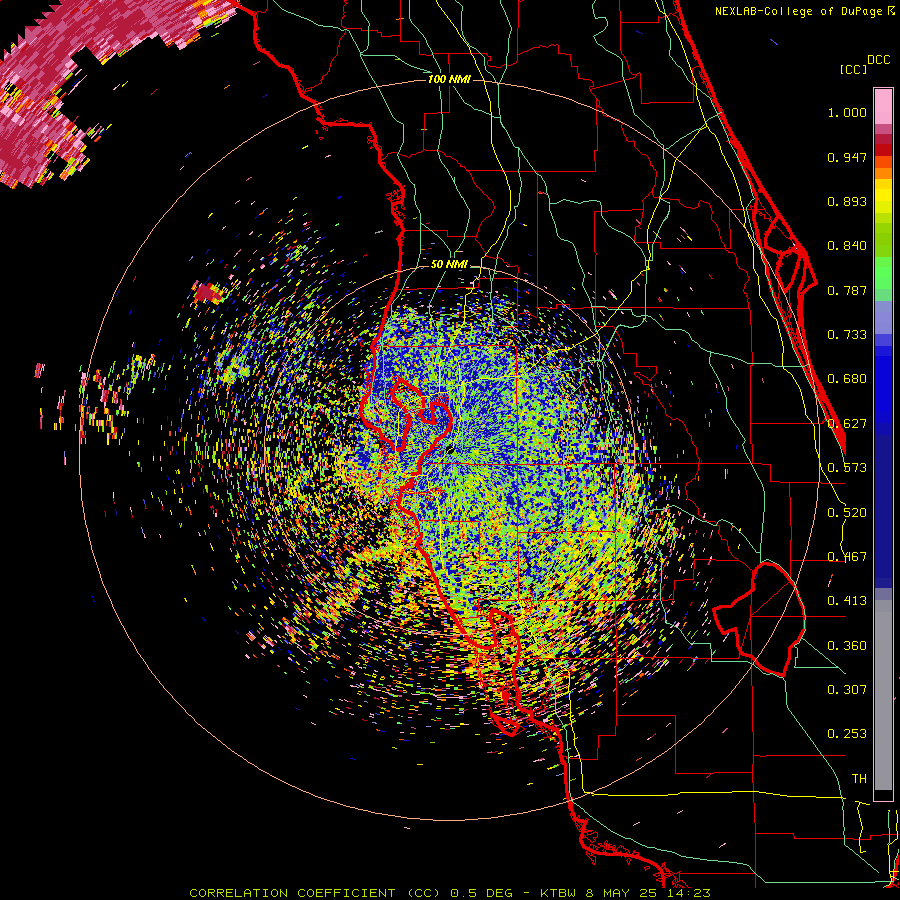The image size is (900, 900).
Task: Select the 0.947 scale value
Action: [x=847, y=157]
